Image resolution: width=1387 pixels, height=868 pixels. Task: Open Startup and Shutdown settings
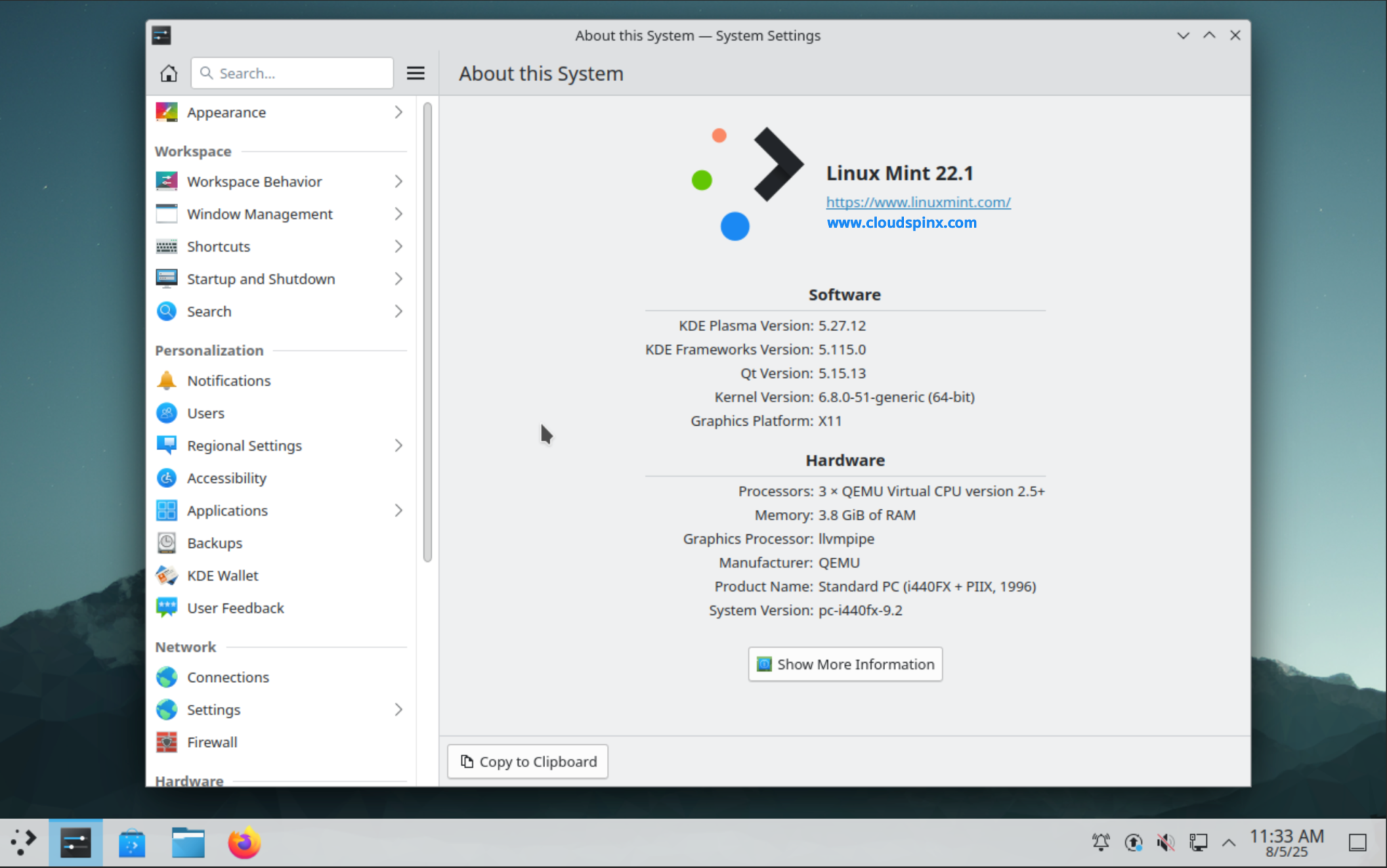click(261, 278)
